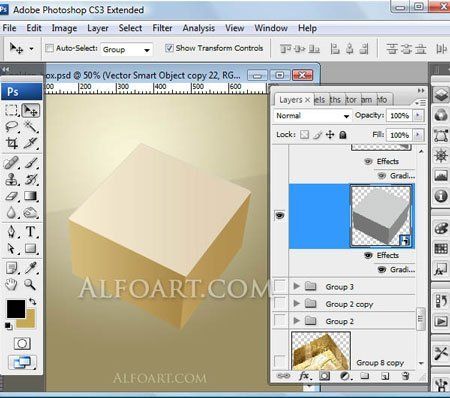Open the Auto-Select Group dropdown

127,50
